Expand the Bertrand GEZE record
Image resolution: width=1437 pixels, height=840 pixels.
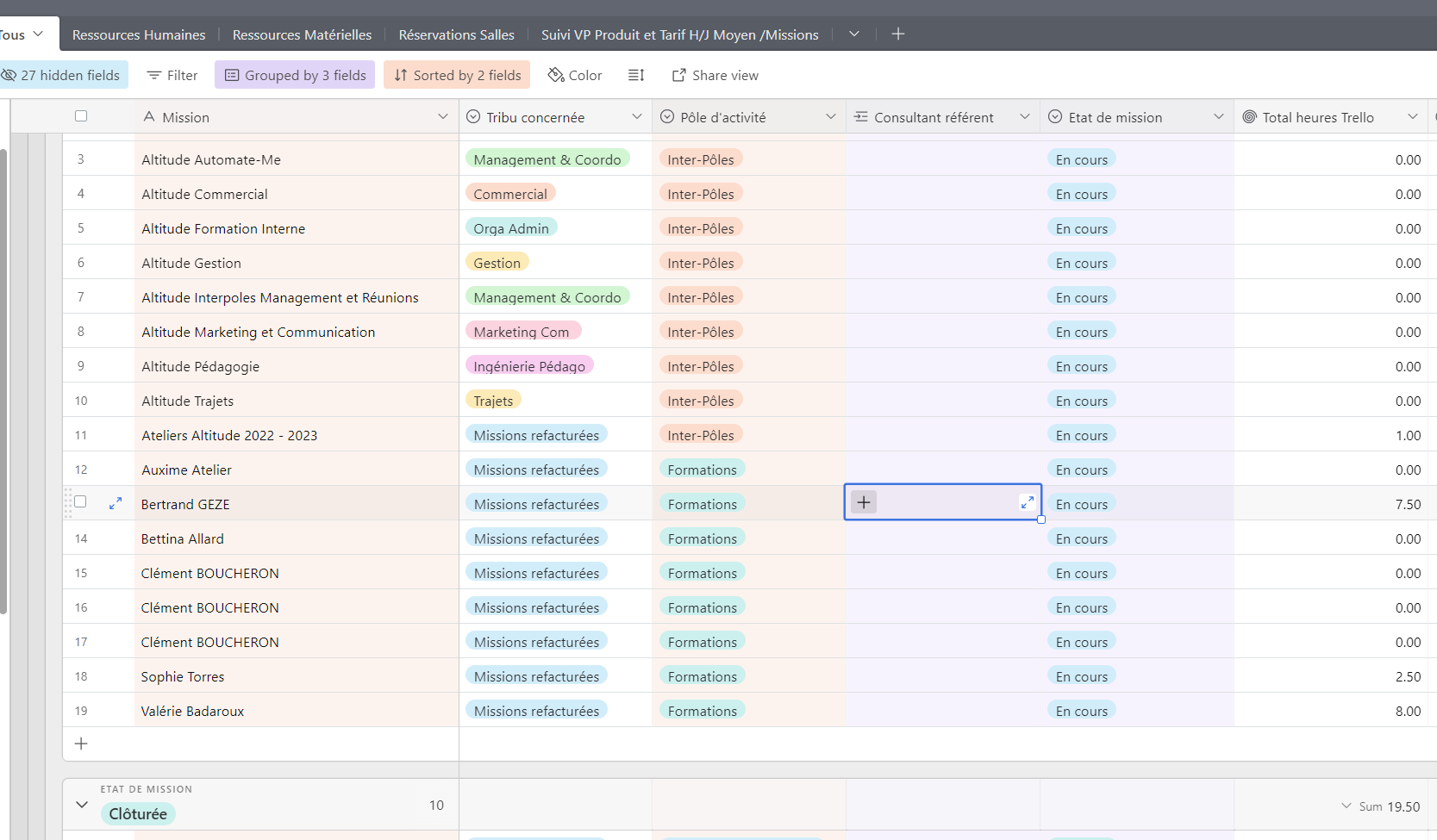click(x=116, y=503)
